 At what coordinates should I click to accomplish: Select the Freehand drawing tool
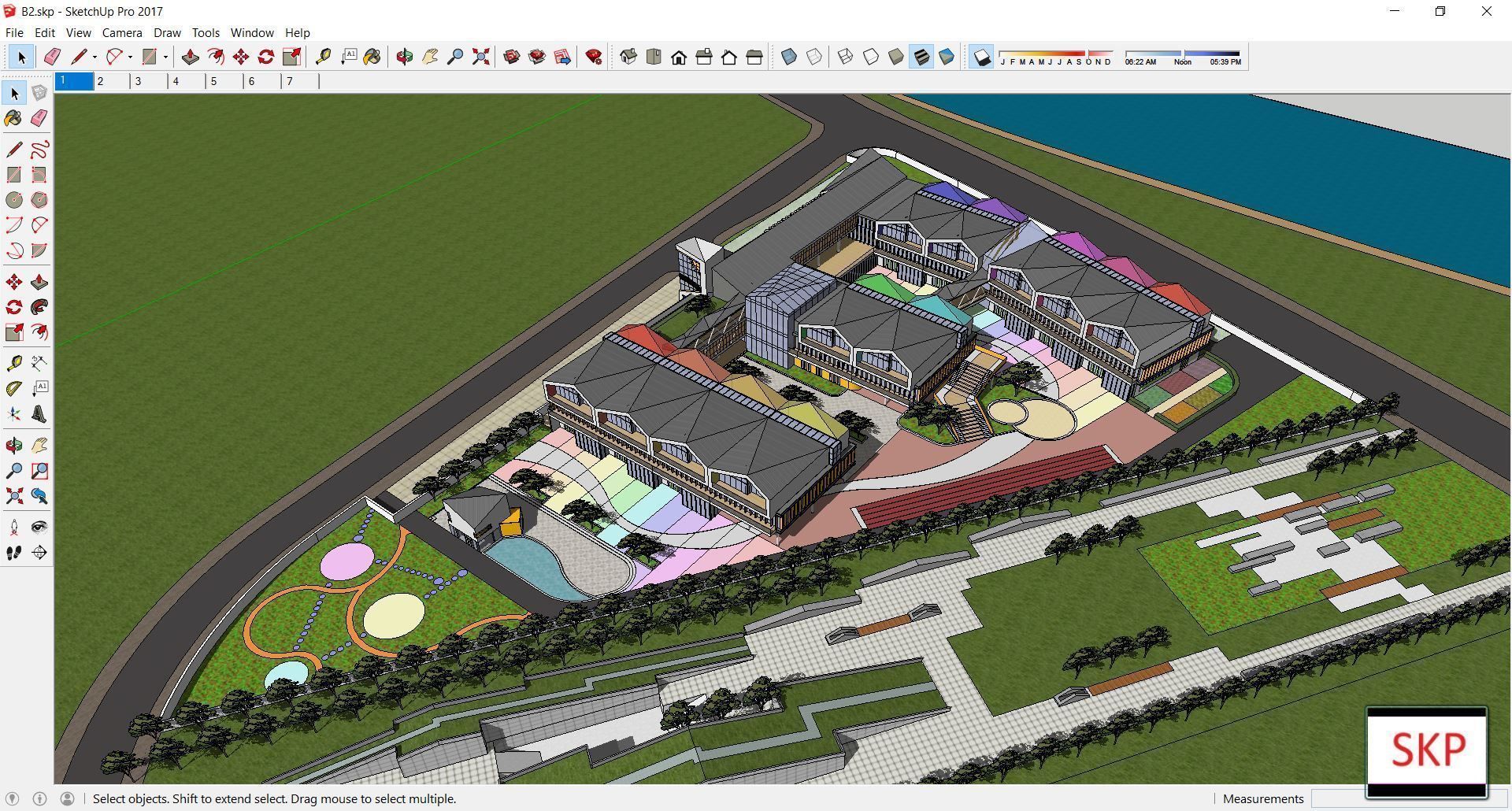[x=39, y=150]
